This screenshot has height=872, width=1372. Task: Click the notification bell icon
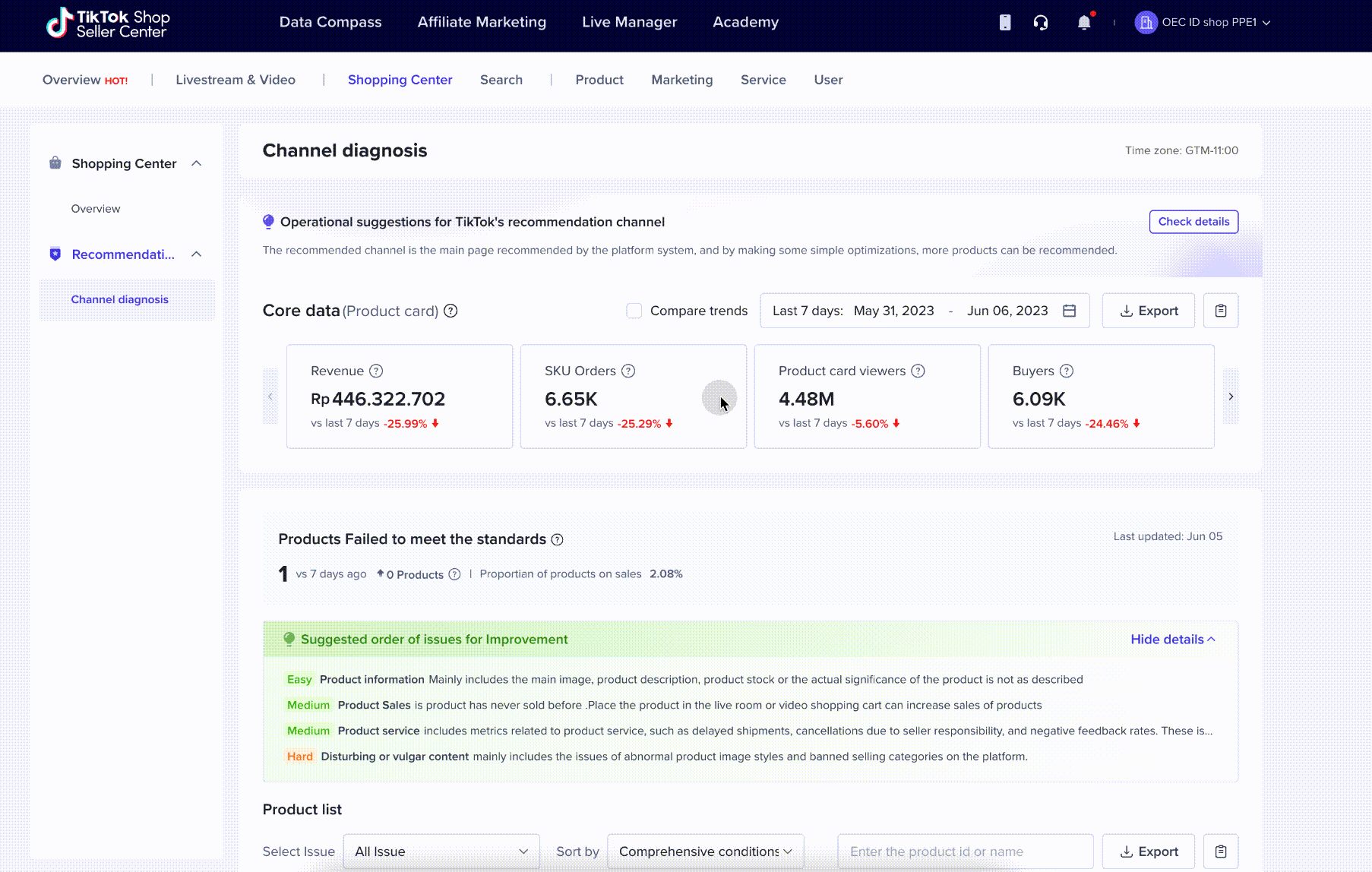point(1084,23)
